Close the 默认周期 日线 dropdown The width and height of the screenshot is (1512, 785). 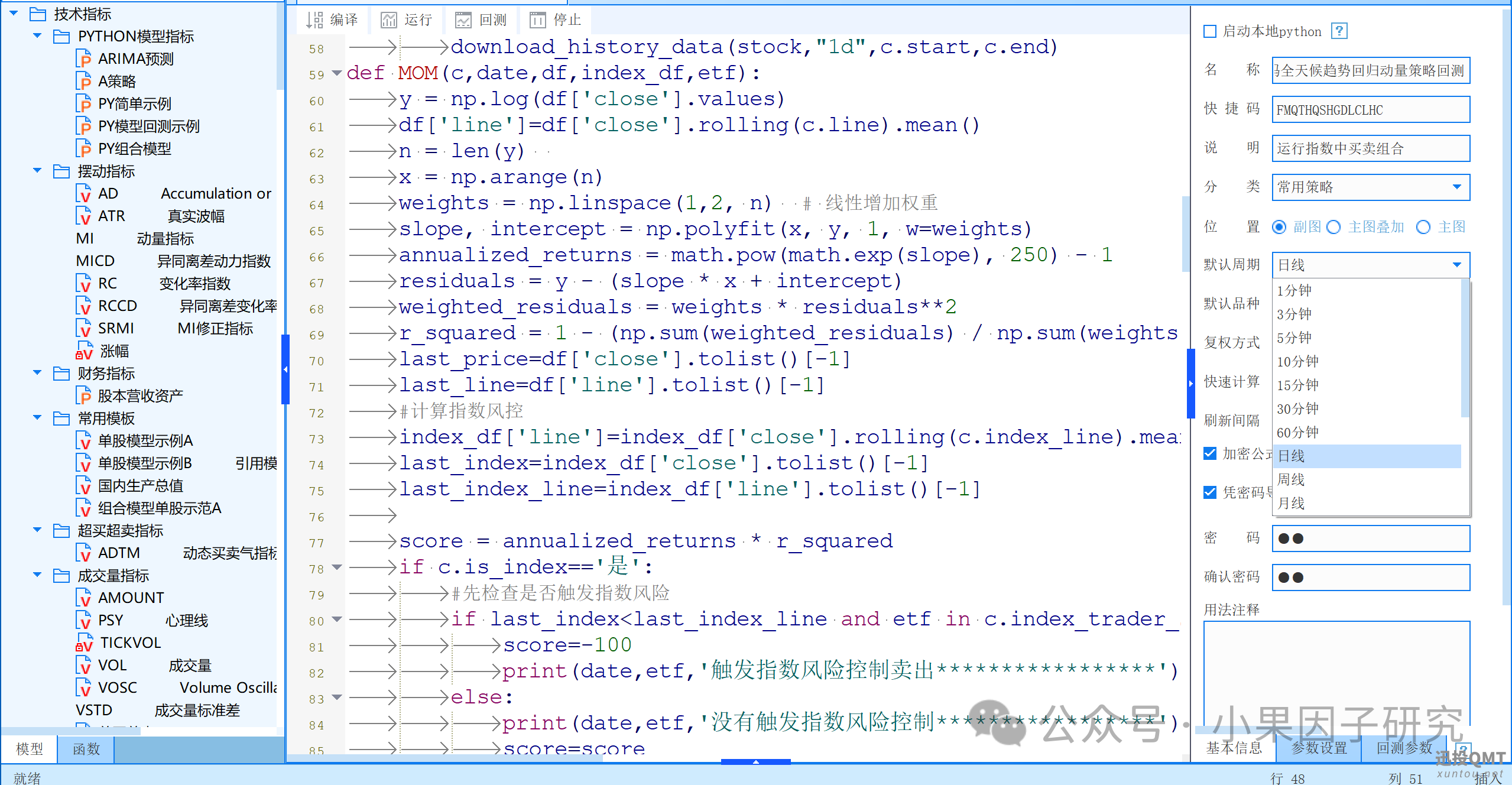[x=1371, y=265]
